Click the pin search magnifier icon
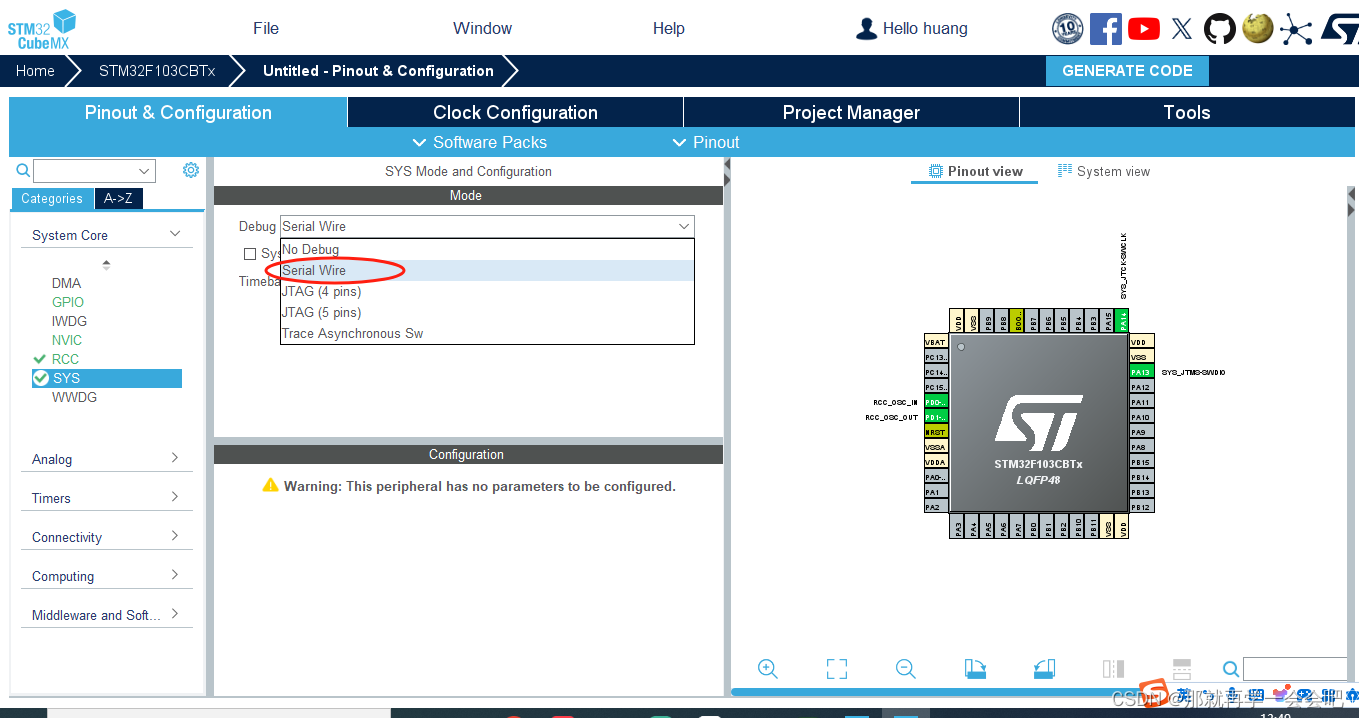 click(1231, 669)
